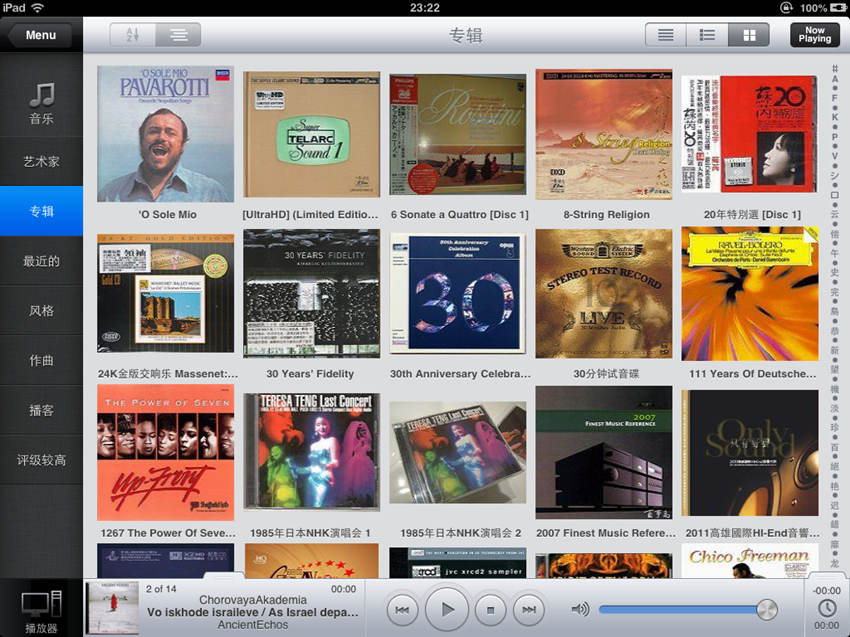
Task: Open Stereo Test Record album cover
Action: pyautogui.click(x=604, y=293)
